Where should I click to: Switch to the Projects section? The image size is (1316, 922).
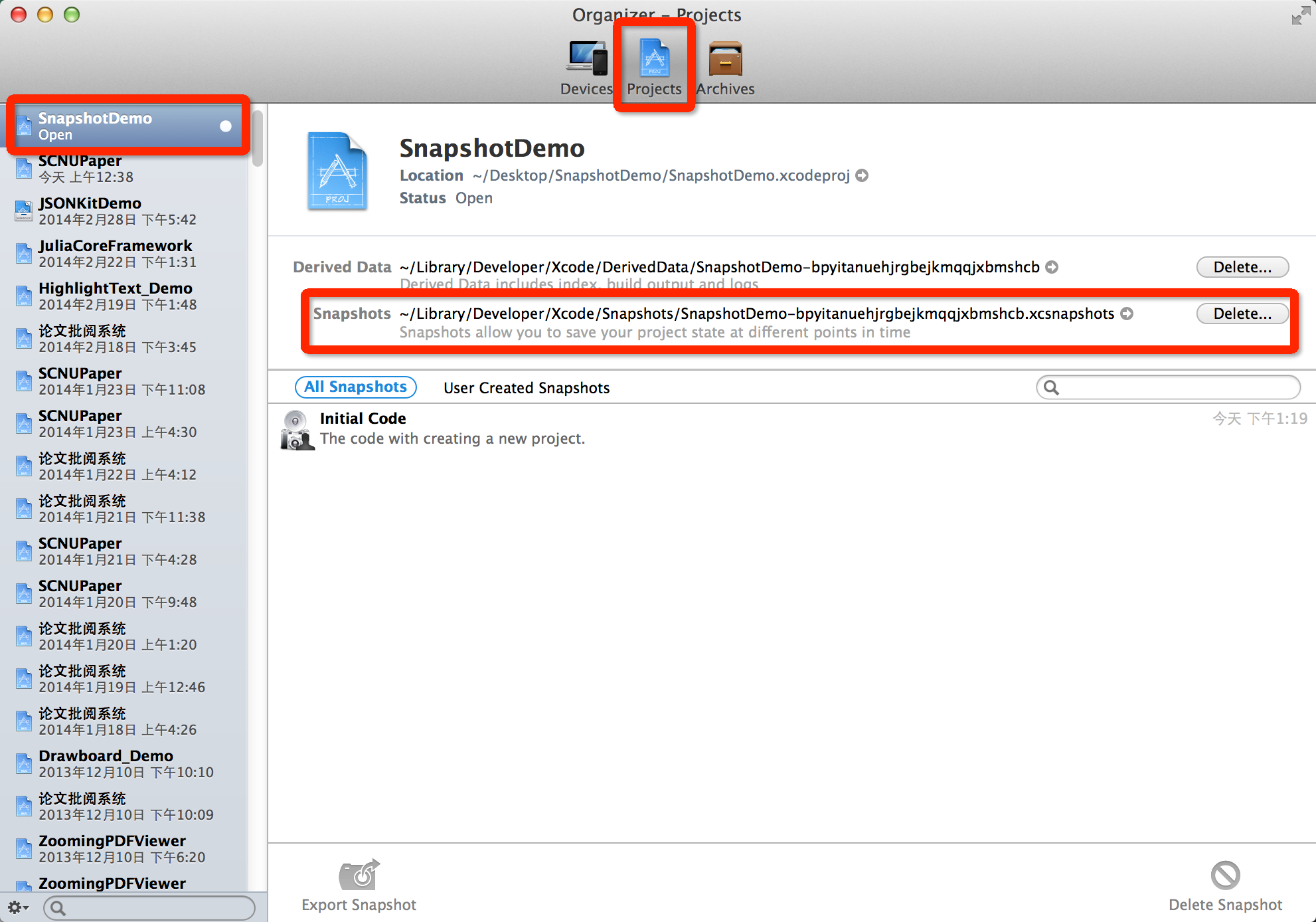pos(654,67)
